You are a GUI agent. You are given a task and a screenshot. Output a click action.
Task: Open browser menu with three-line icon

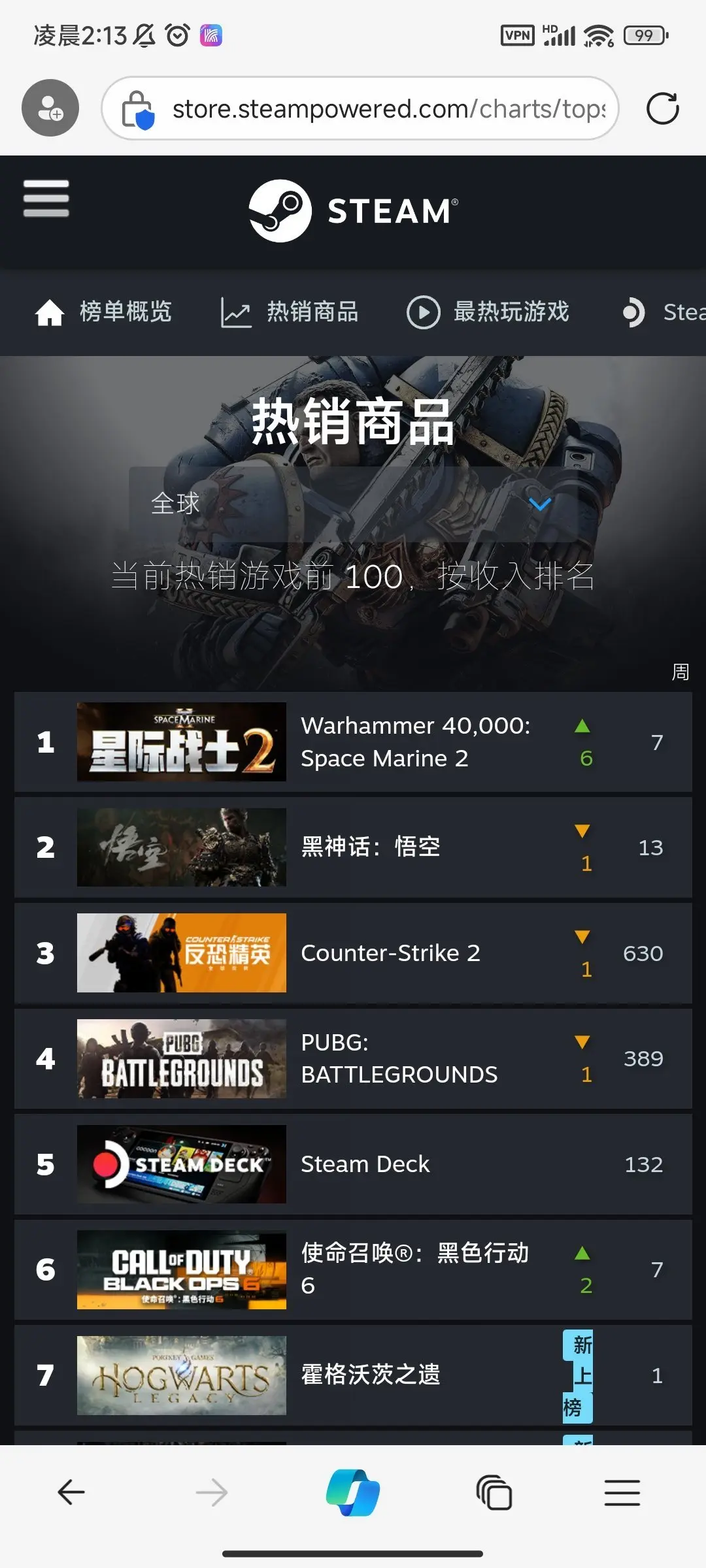pos(622,1492)
